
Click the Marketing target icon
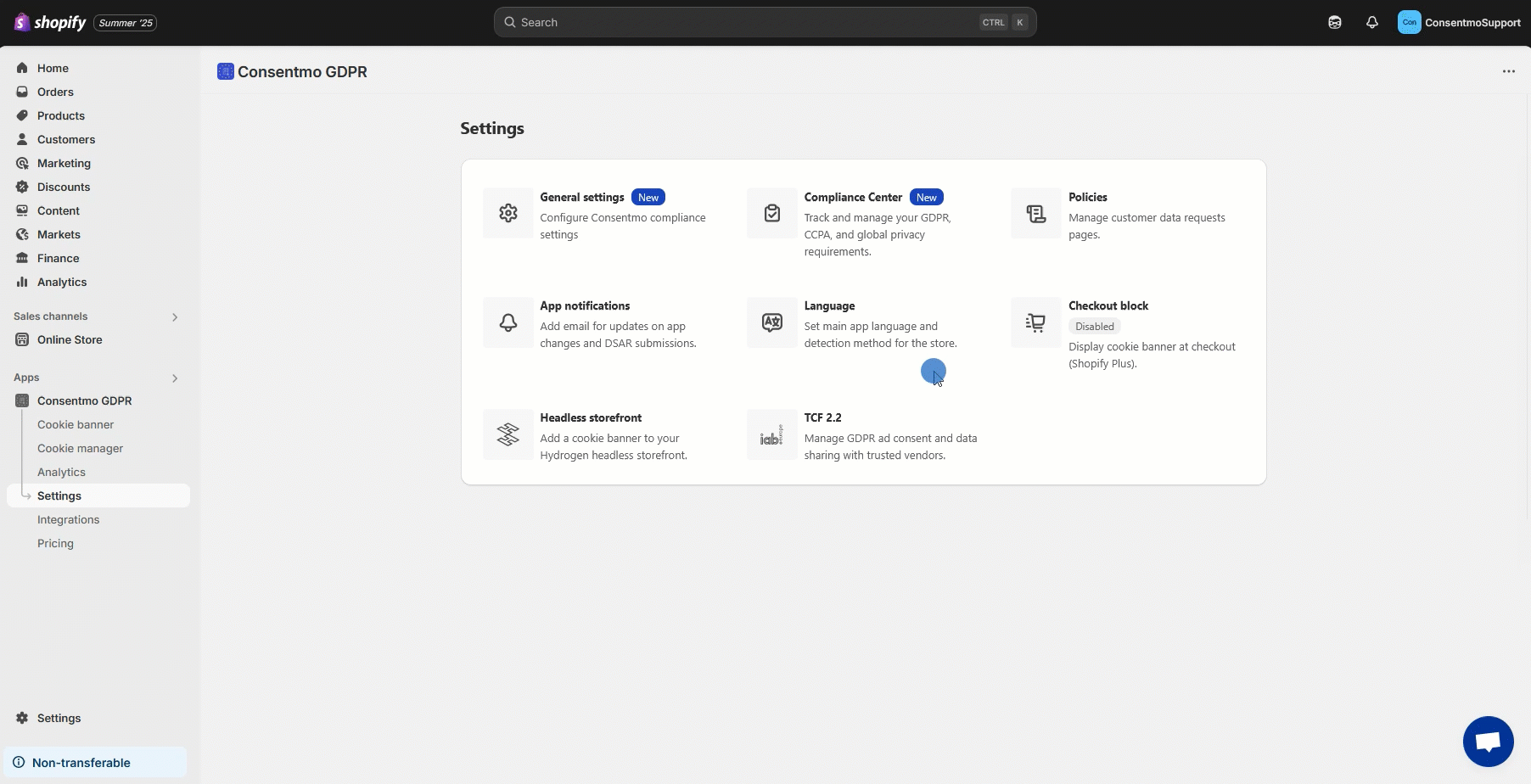(22, 163)
